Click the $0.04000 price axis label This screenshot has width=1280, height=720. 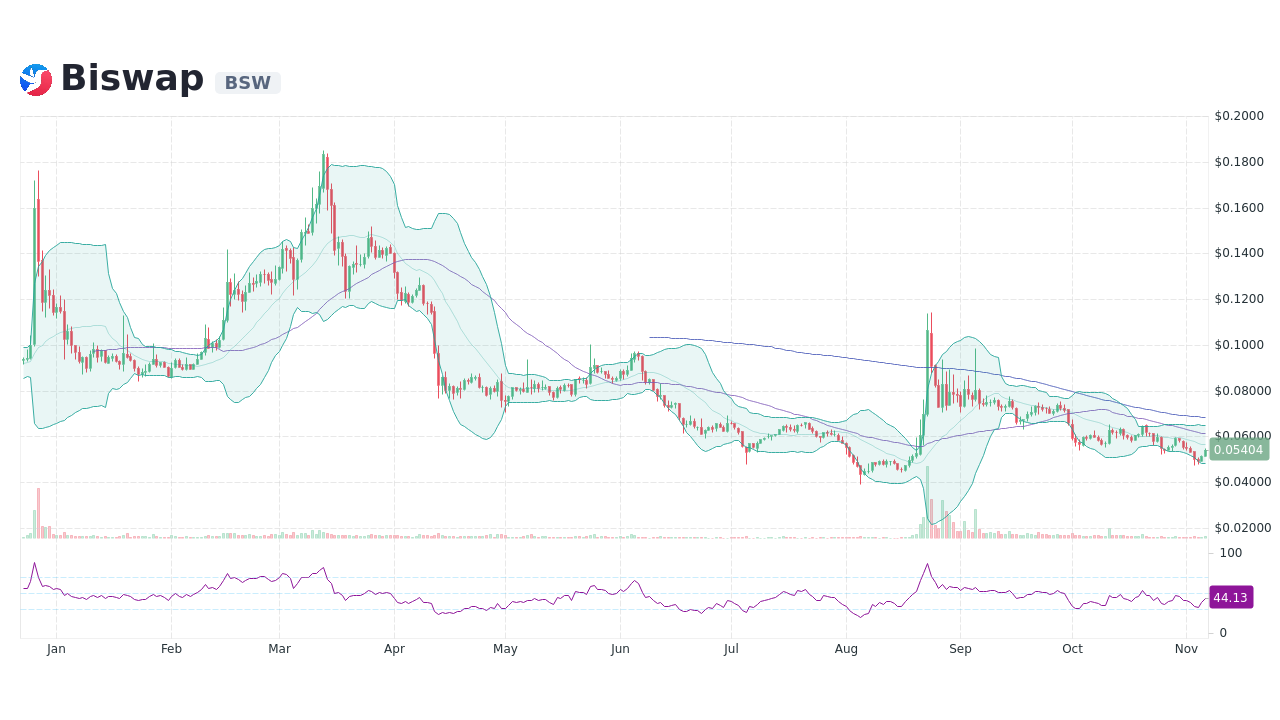(1243, 482)
